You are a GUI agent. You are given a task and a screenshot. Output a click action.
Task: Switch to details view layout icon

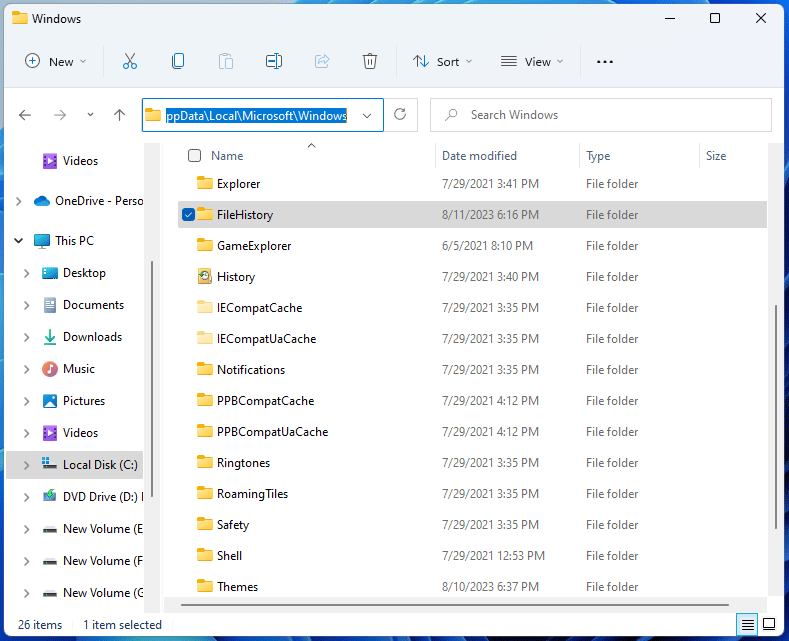click(x=747, y=624)
